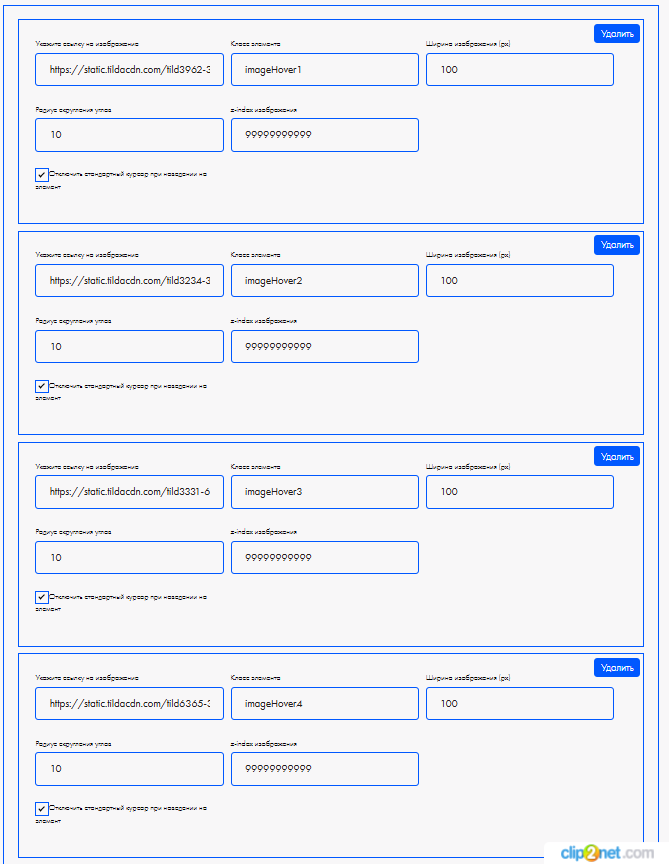Edit the element class field imageHover2
This screenshot has width=669, height=864.
[x=324, y=281]
